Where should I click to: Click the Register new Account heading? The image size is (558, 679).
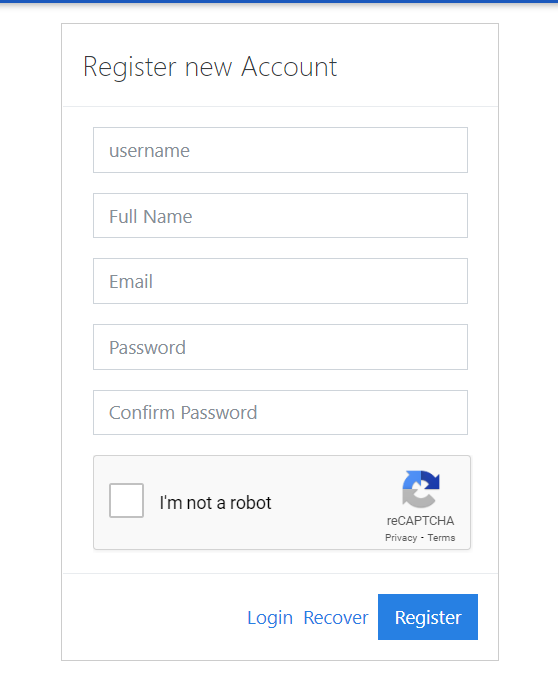pyautogui.click(x=210, y=67)
